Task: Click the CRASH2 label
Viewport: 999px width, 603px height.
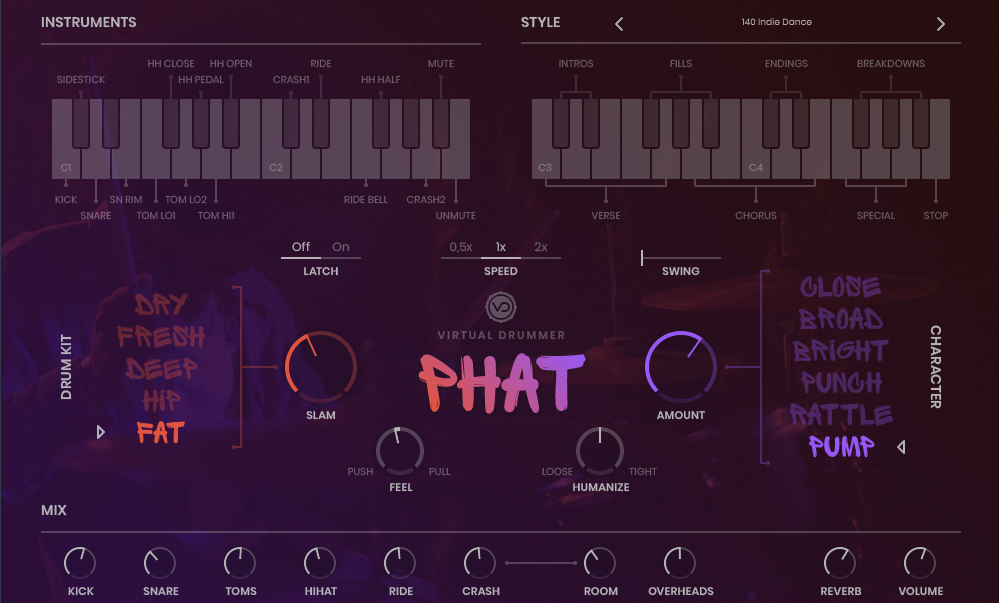Action: (x=426, y=200)
